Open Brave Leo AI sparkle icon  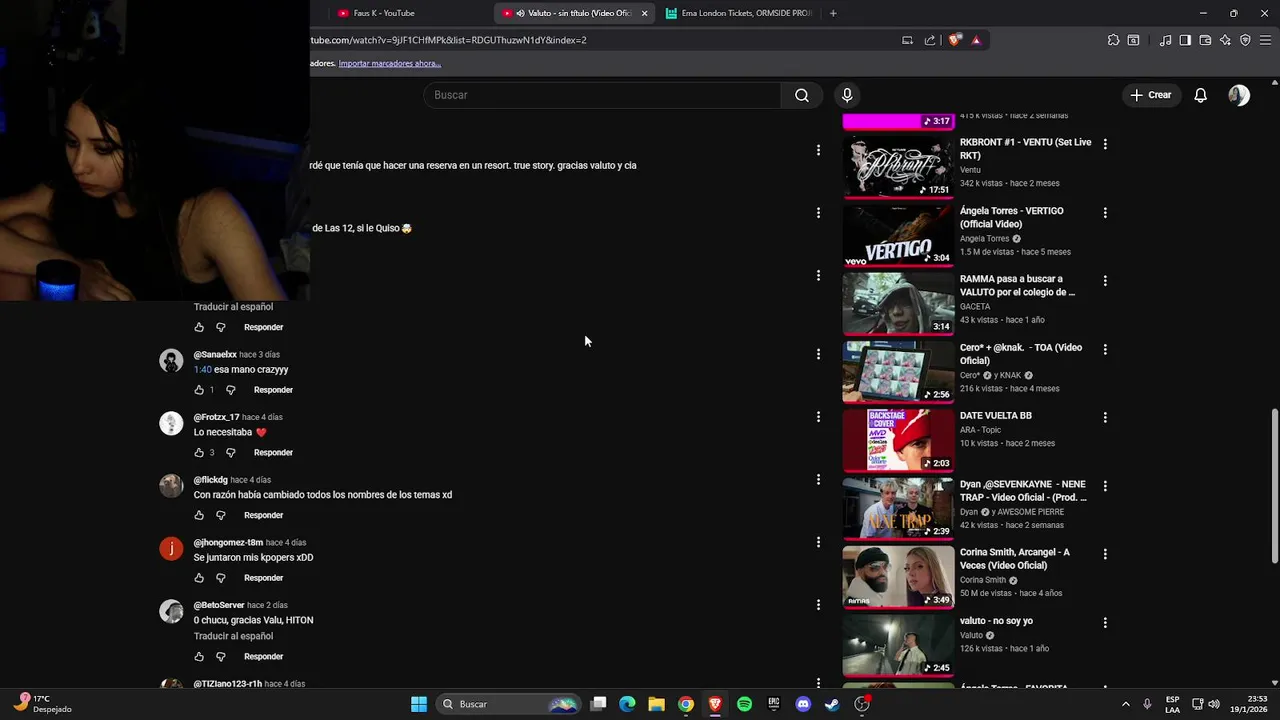(1225, 40)
